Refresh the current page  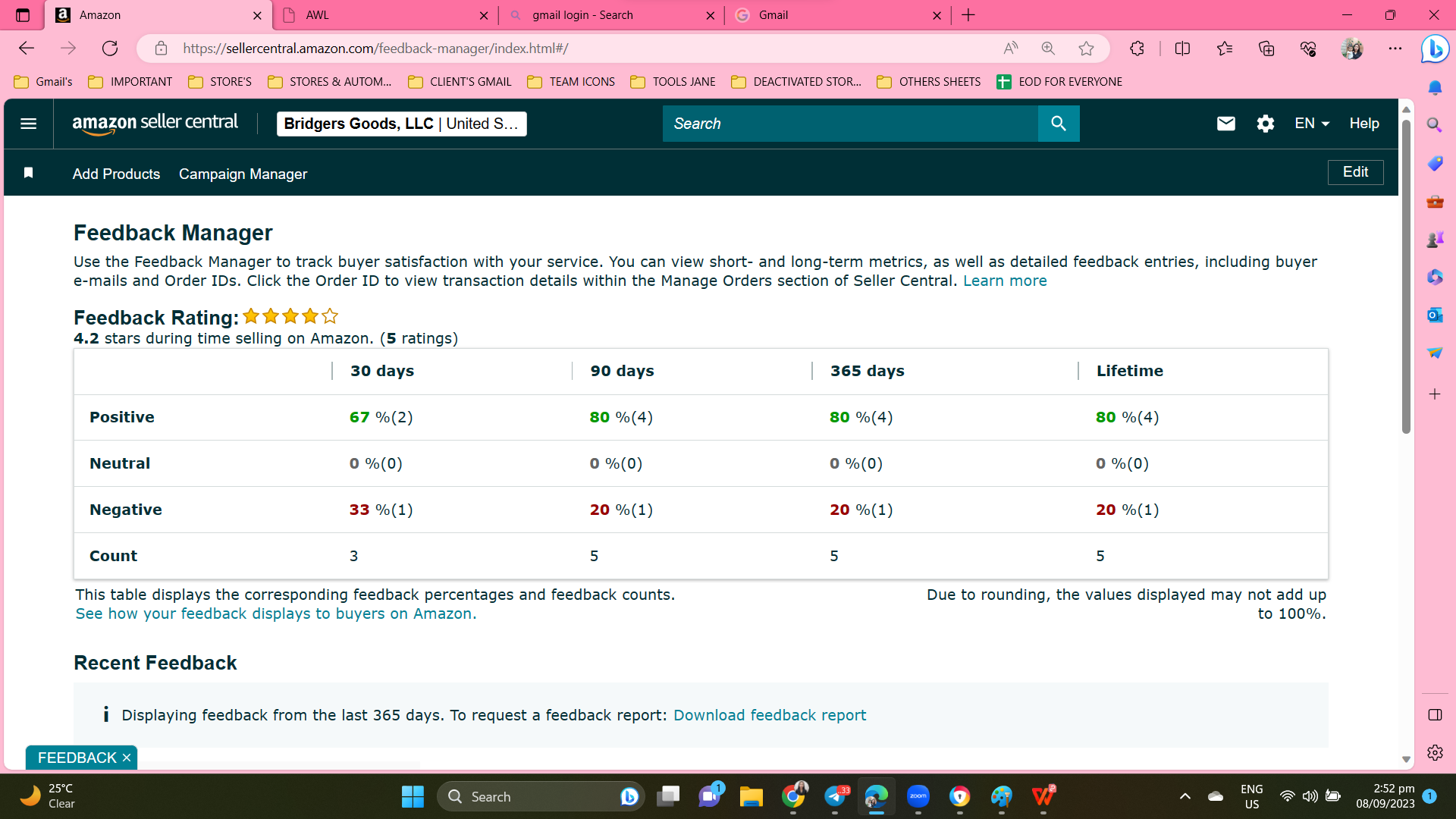pyautogui.click(x=110, y=49)
